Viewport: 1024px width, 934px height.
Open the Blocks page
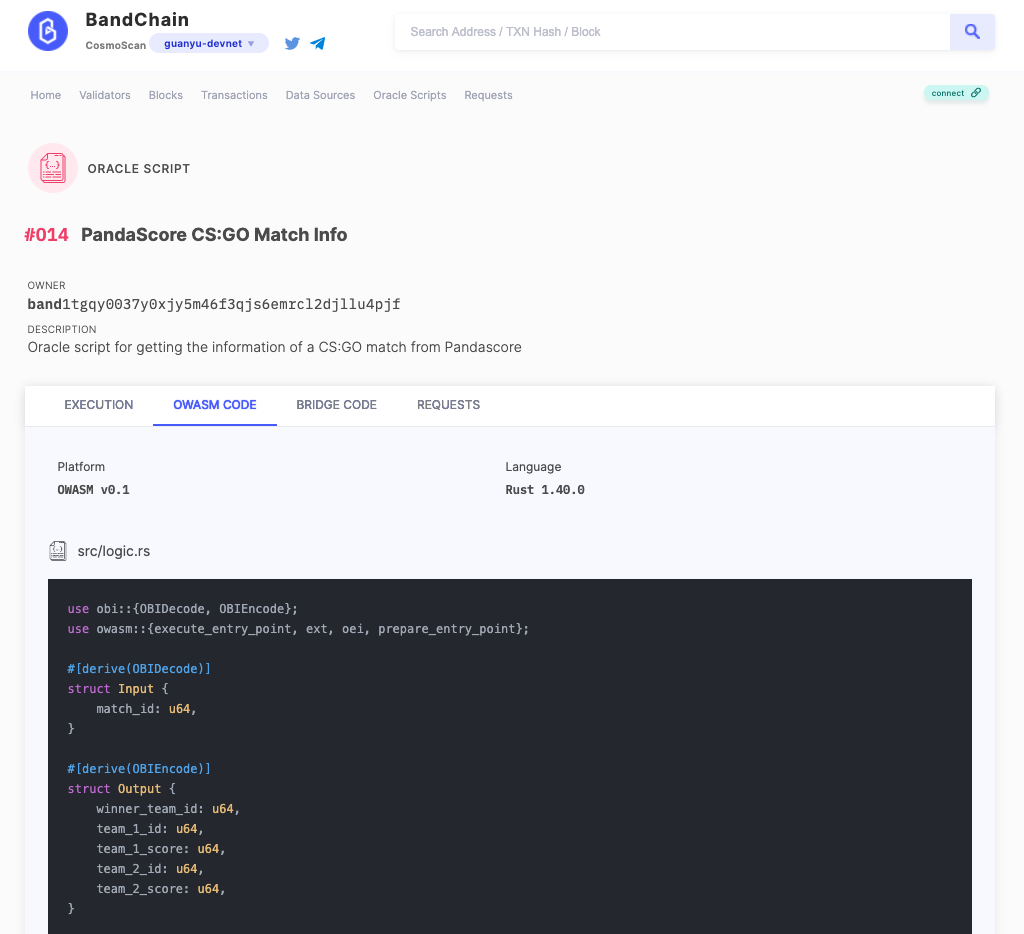(165, 95)
